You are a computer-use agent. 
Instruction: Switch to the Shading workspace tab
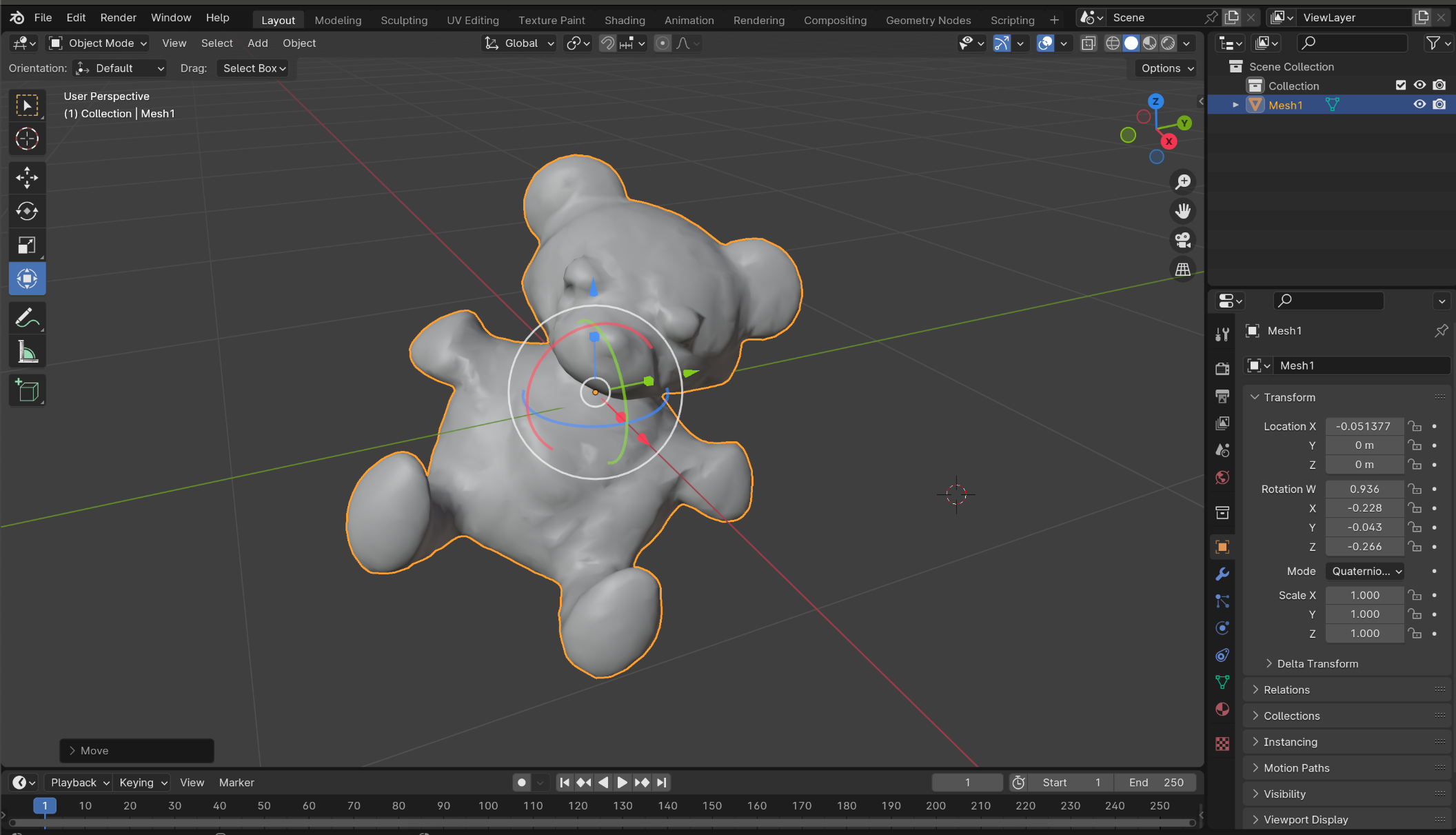pyautogui.click(x=625, y=20)
